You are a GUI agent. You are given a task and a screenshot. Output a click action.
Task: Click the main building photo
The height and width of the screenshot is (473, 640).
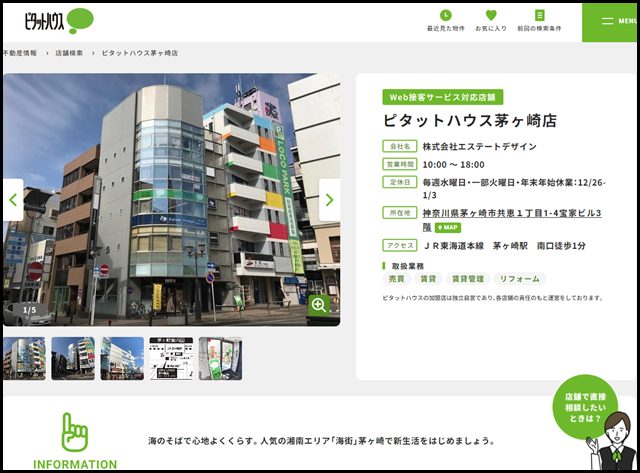pos(171,200)
